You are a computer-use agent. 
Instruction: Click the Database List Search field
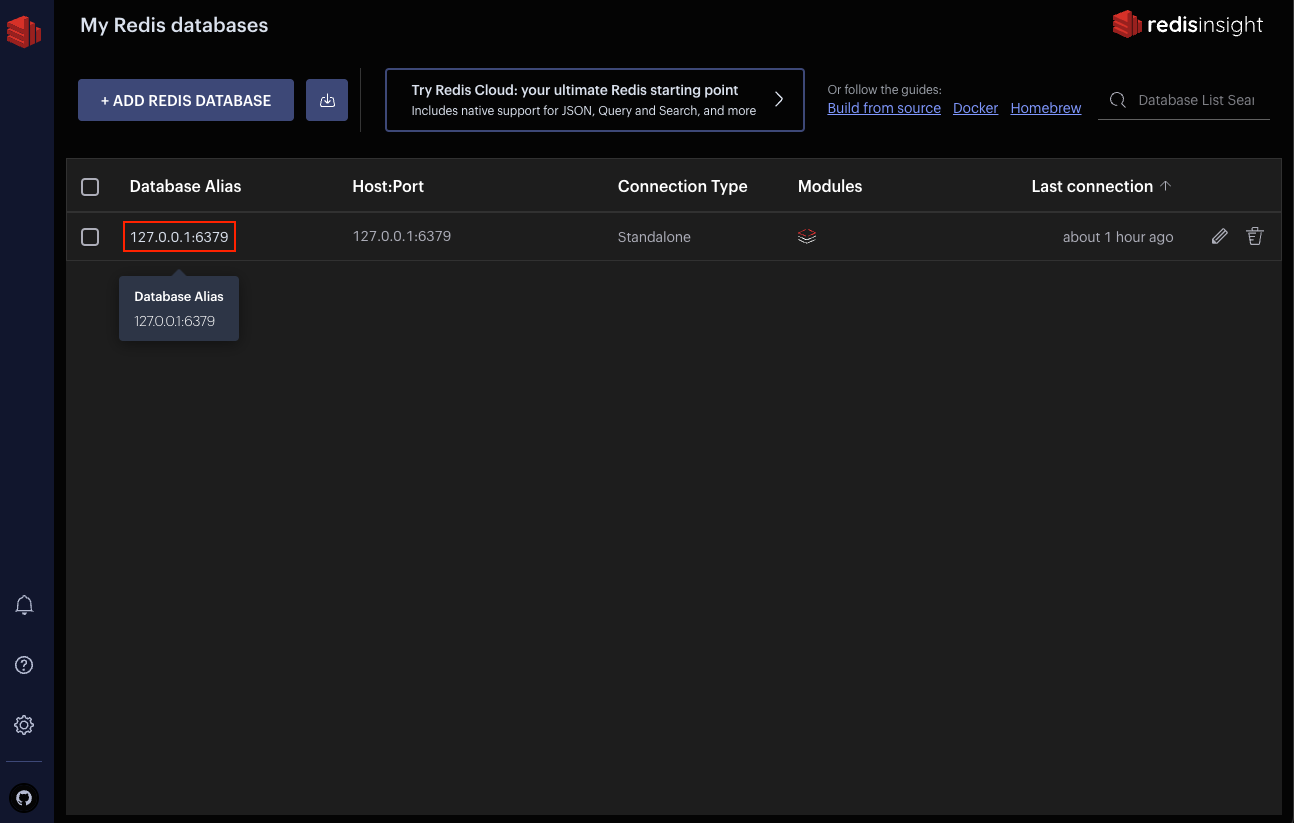[1195, 100]
